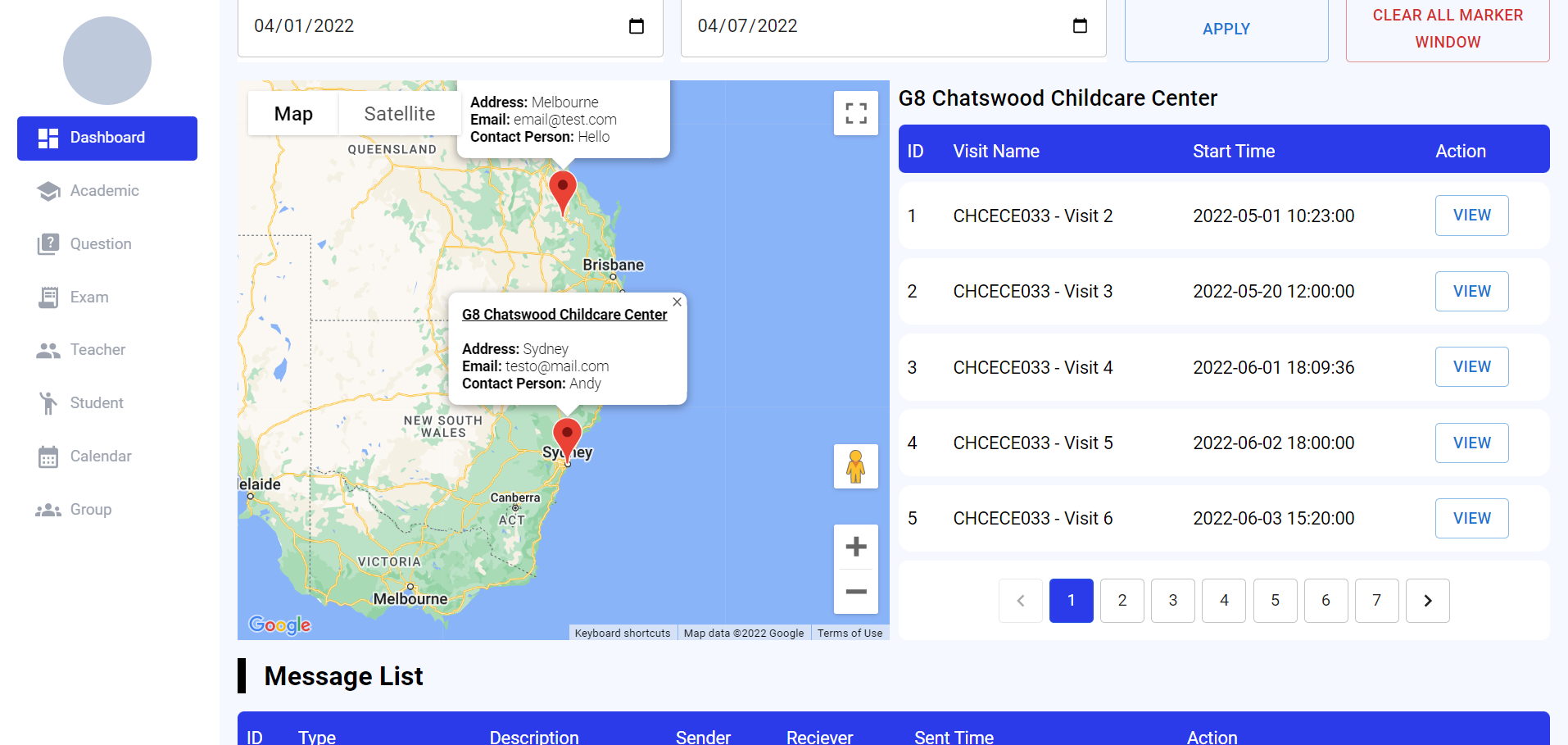Go to Calendar in the sidebar
The height and width of the screenshot is (745, 1568).
(x=101, y=457)
